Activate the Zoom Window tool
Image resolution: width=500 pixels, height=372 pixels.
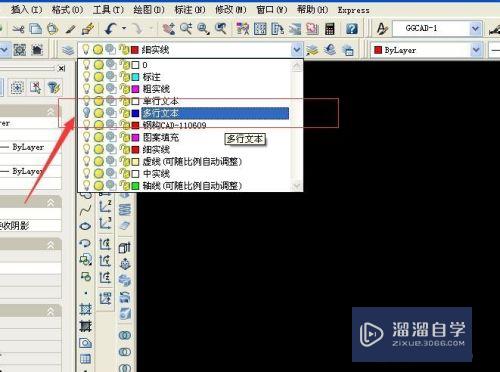click(x=203, y=29)
